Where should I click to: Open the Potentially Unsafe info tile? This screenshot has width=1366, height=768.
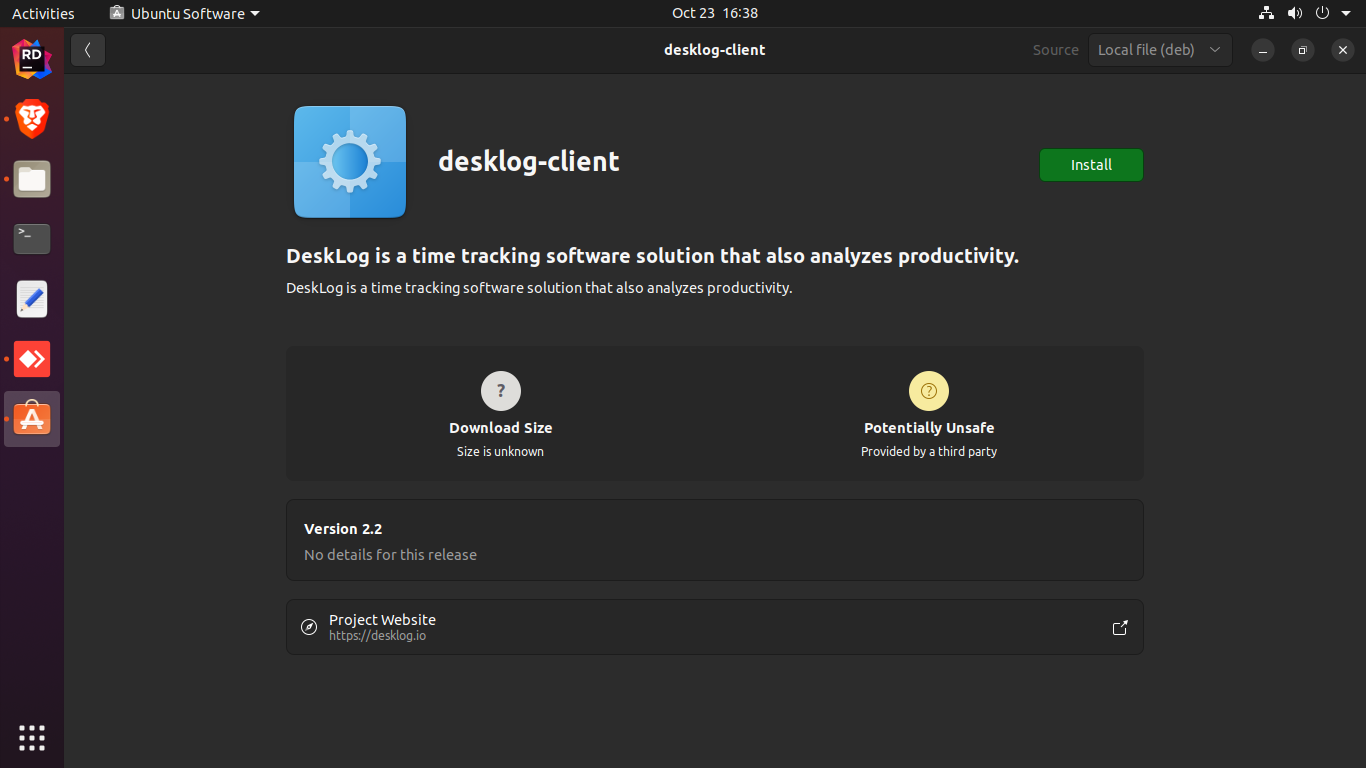[x=929, y=414]
